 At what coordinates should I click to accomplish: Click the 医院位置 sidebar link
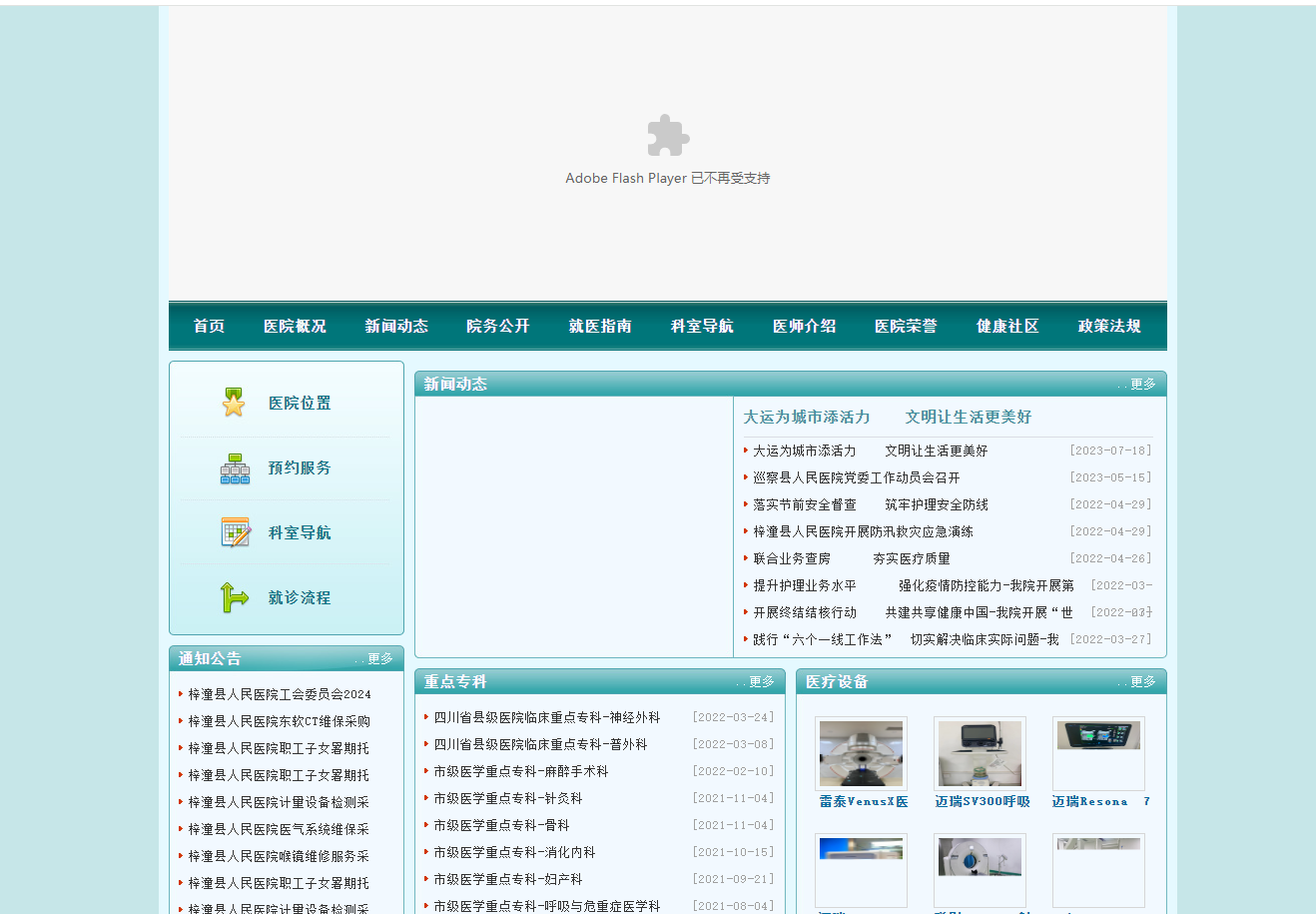[x=300, y=403]
